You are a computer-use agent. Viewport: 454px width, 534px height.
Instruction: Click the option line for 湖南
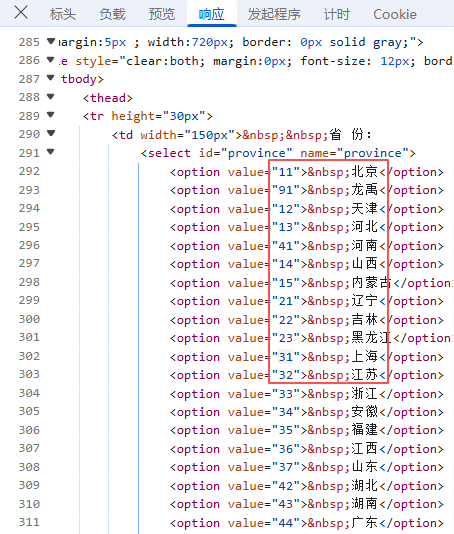point(307,504)
